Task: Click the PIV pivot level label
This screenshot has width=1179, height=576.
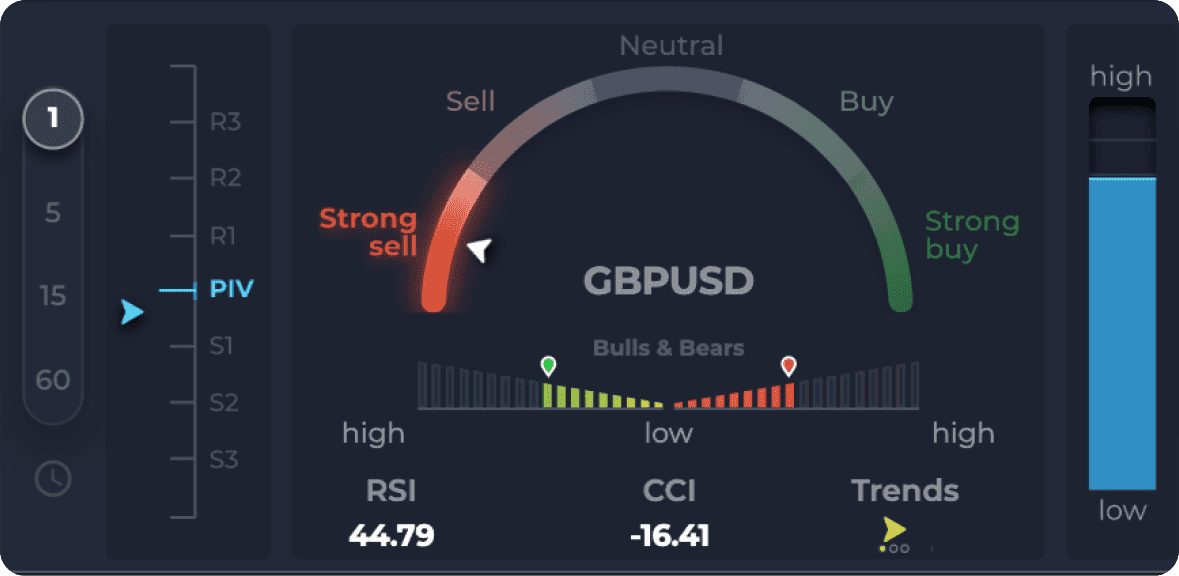Action: coord(232,290)
